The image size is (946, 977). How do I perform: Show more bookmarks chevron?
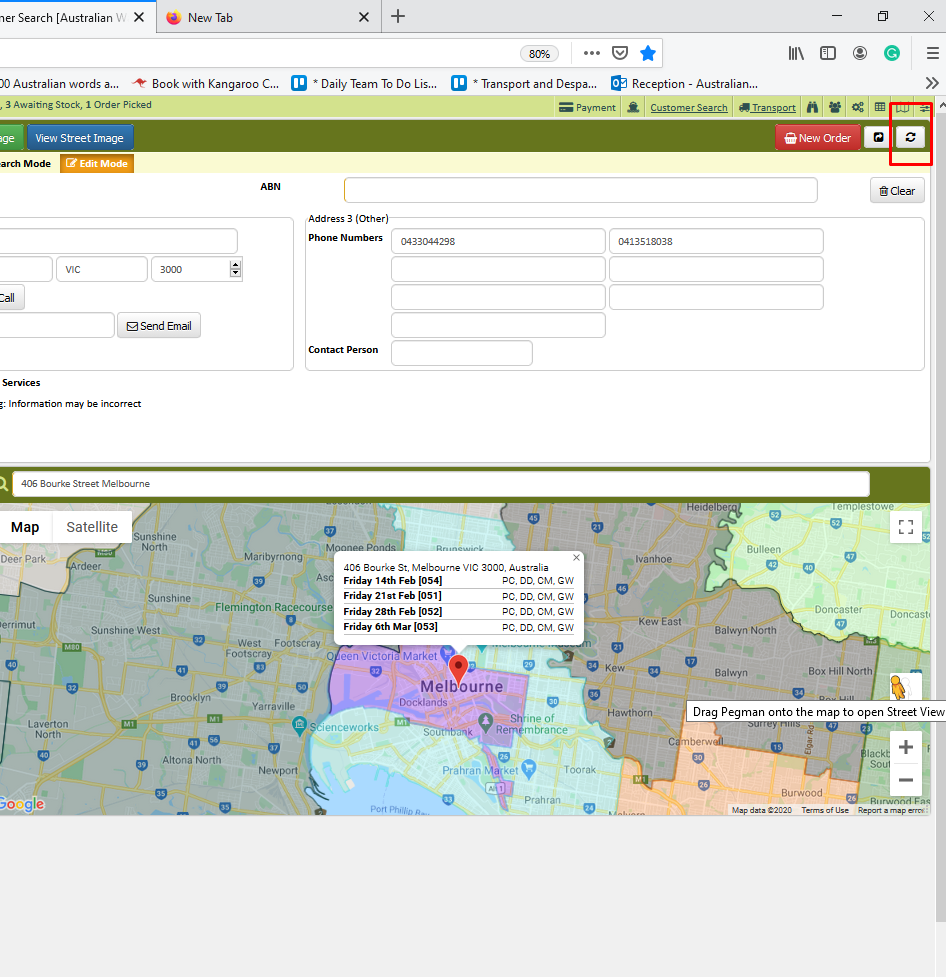click(x=932, y=83)
